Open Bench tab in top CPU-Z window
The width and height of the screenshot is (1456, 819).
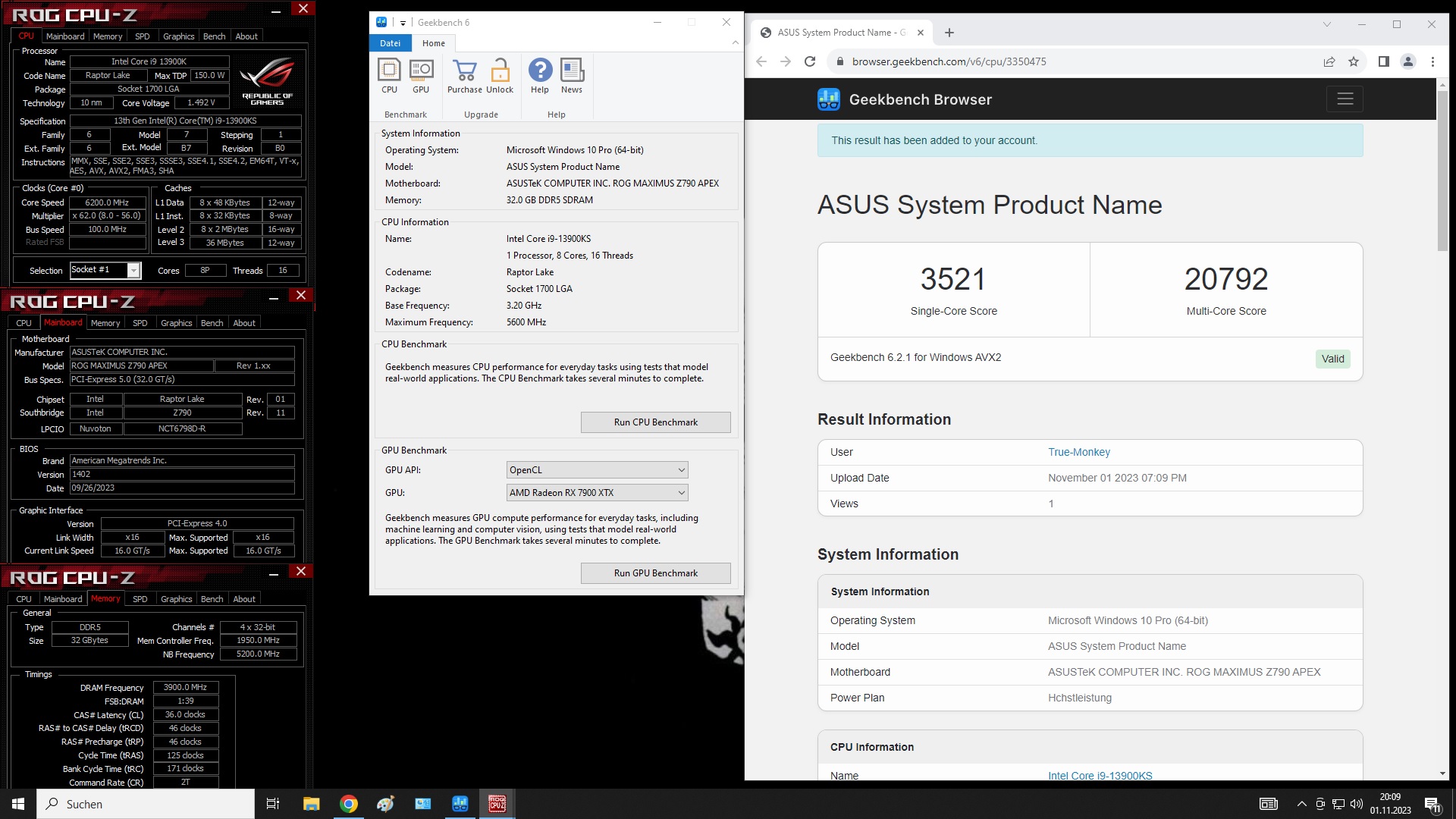pos(214,36)
